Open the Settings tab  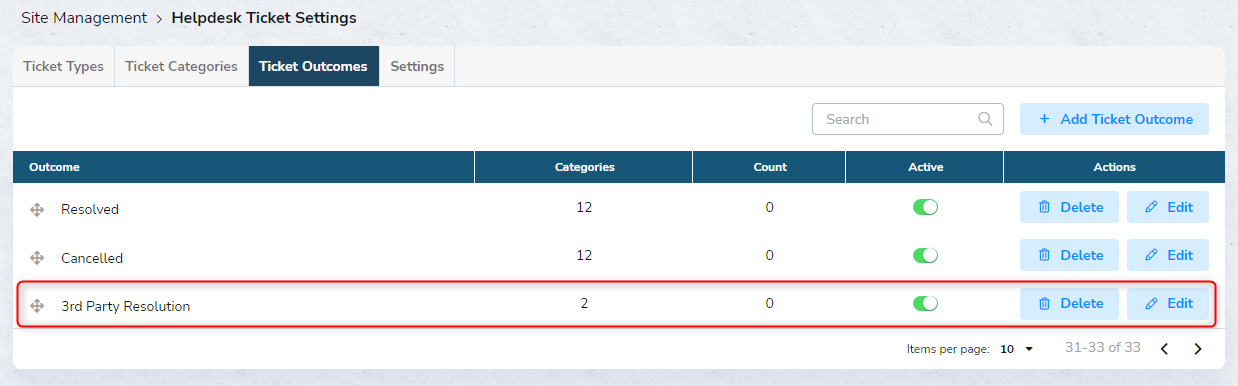[x=417, y=66]
